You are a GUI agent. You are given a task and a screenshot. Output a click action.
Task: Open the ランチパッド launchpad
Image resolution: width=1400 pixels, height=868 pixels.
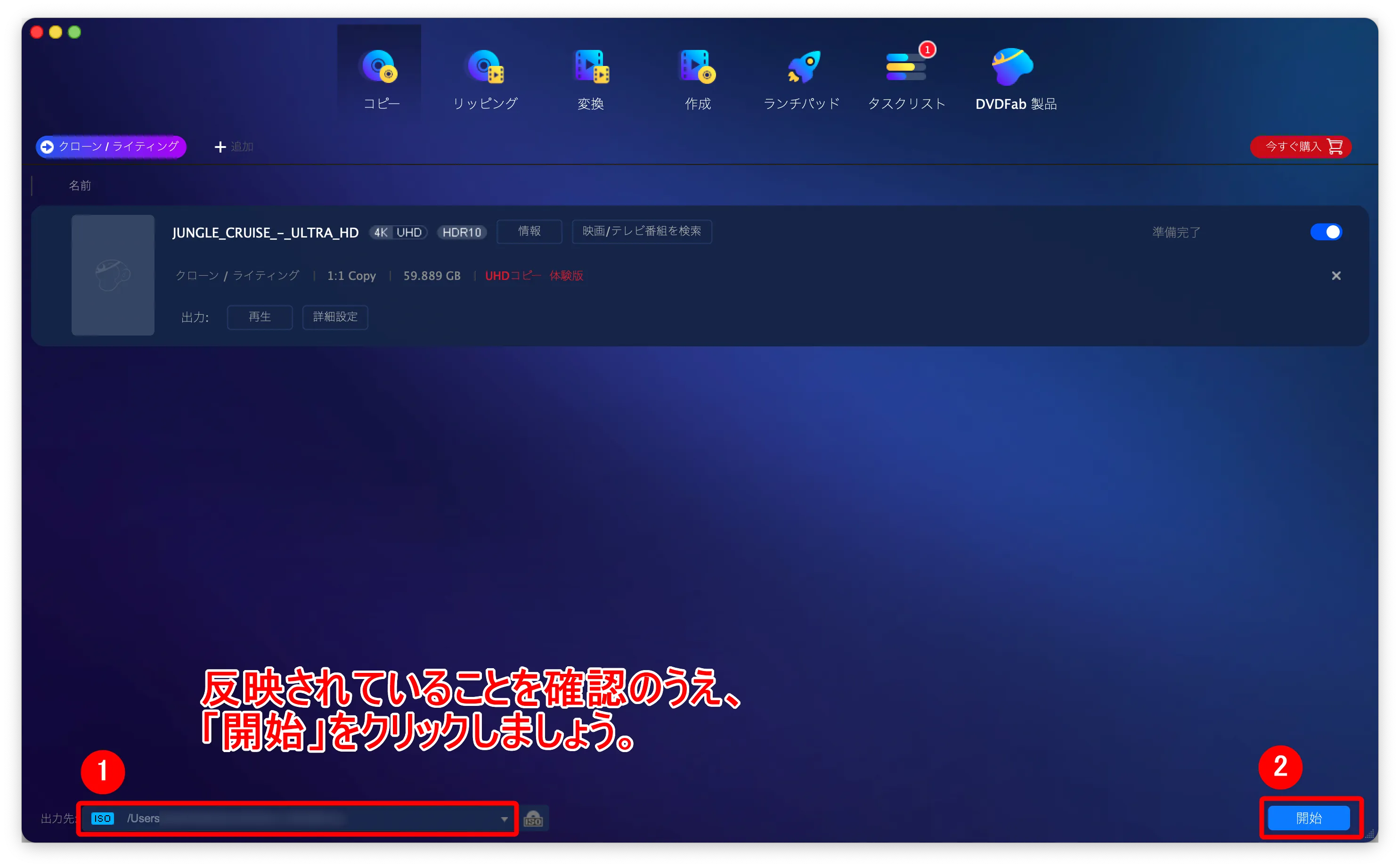802,79
